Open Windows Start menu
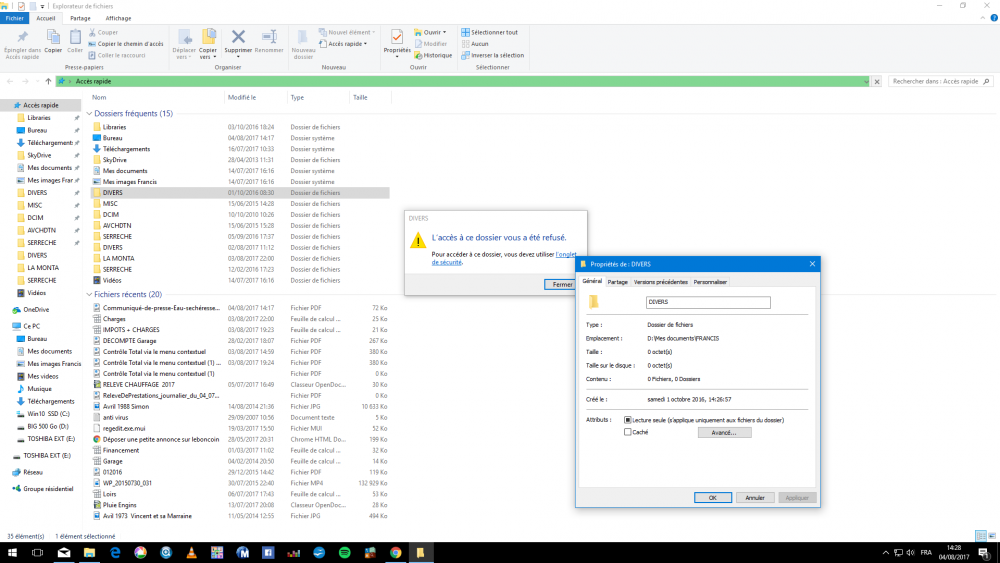The width and height of the screenshot is (1000, 563). click(x=12, y=552)
